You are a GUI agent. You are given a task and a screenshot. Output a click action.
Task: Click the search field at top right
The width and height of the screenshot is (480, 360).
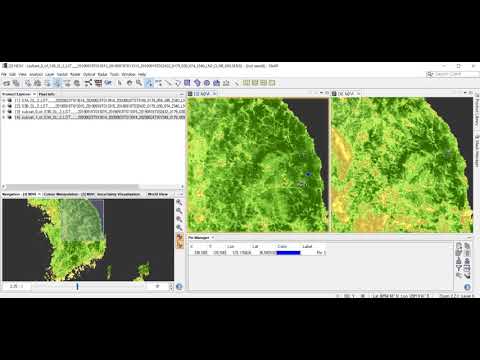[452, 74]
